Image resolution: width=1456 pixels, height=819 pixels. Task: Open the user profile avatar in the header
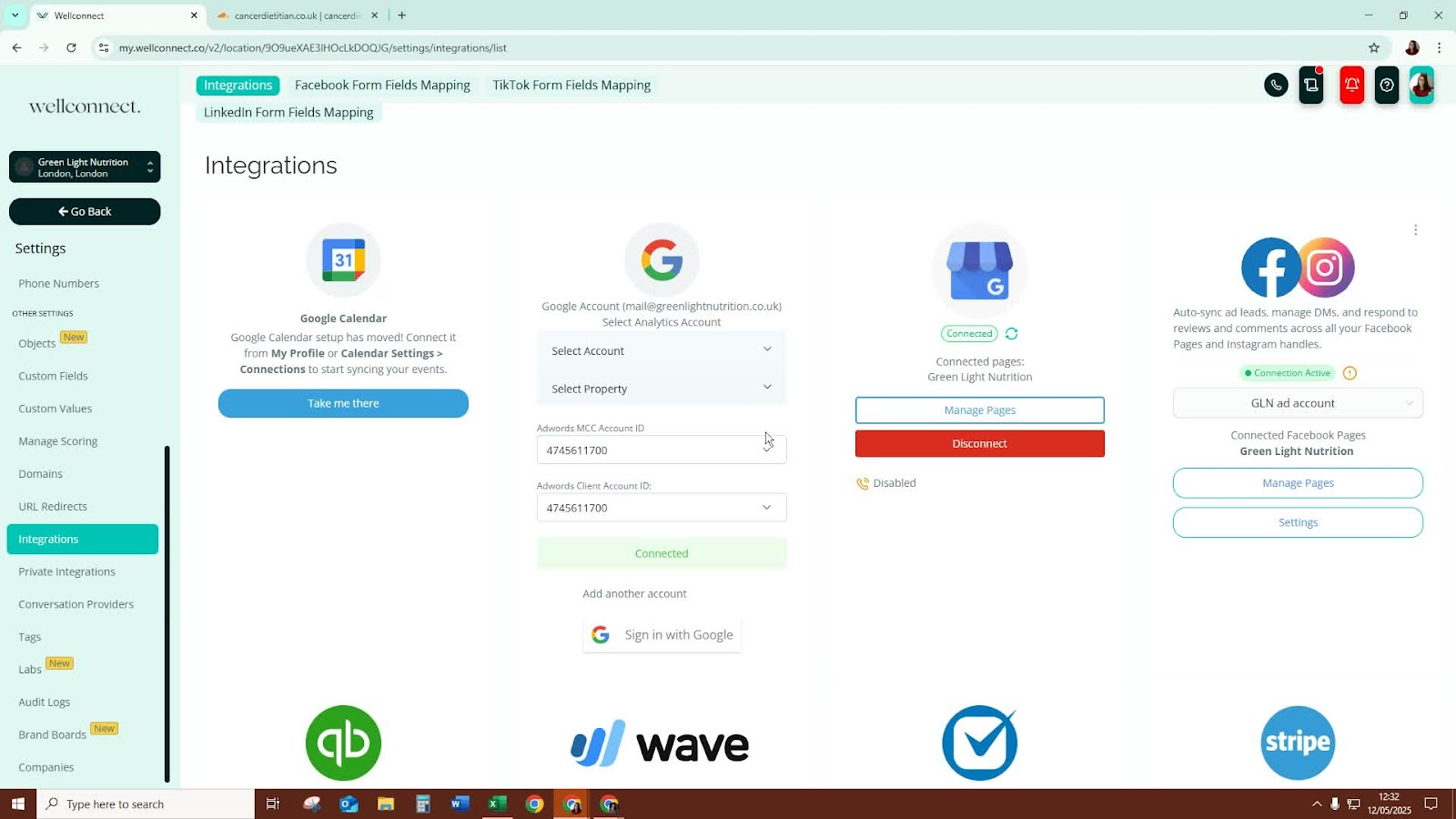click(1421, 86)
